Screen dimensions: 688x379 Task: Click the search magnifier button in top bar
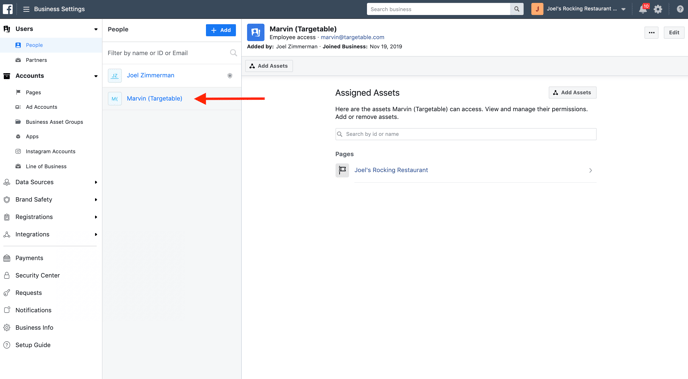click(517, 9)
